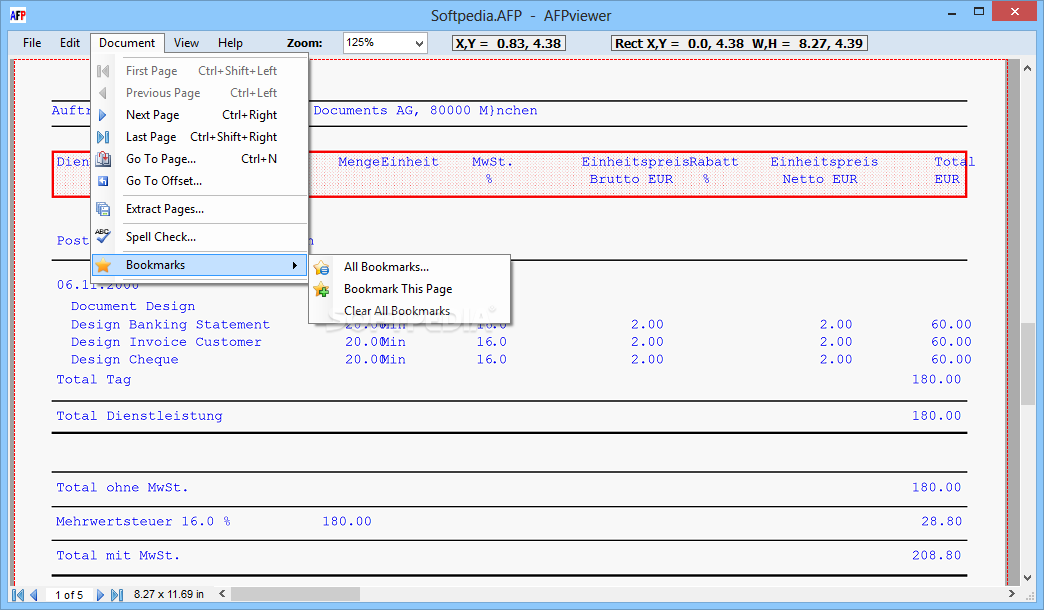Go to next page via status bar arrow
The image size is (1044, 610).
point(101,595)
